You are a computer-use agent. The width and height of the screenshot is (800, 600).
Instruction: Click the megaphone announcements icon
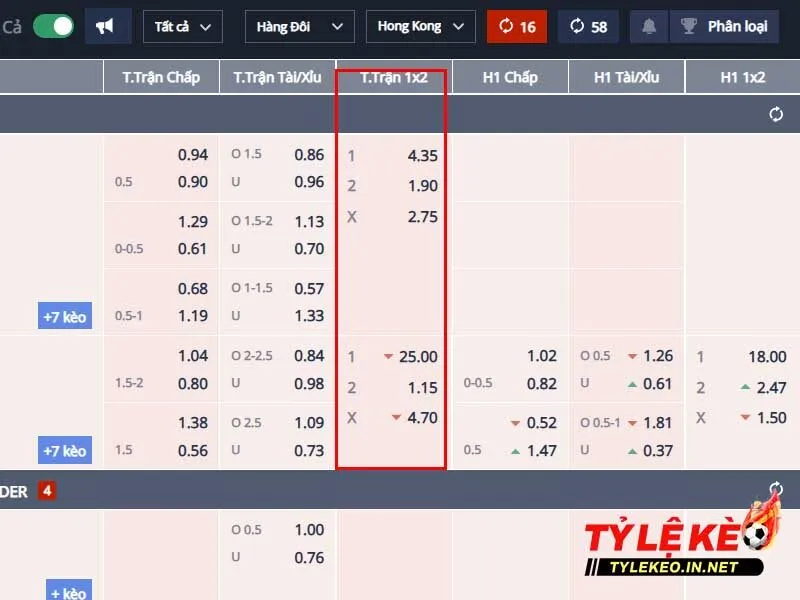(105, 26)
